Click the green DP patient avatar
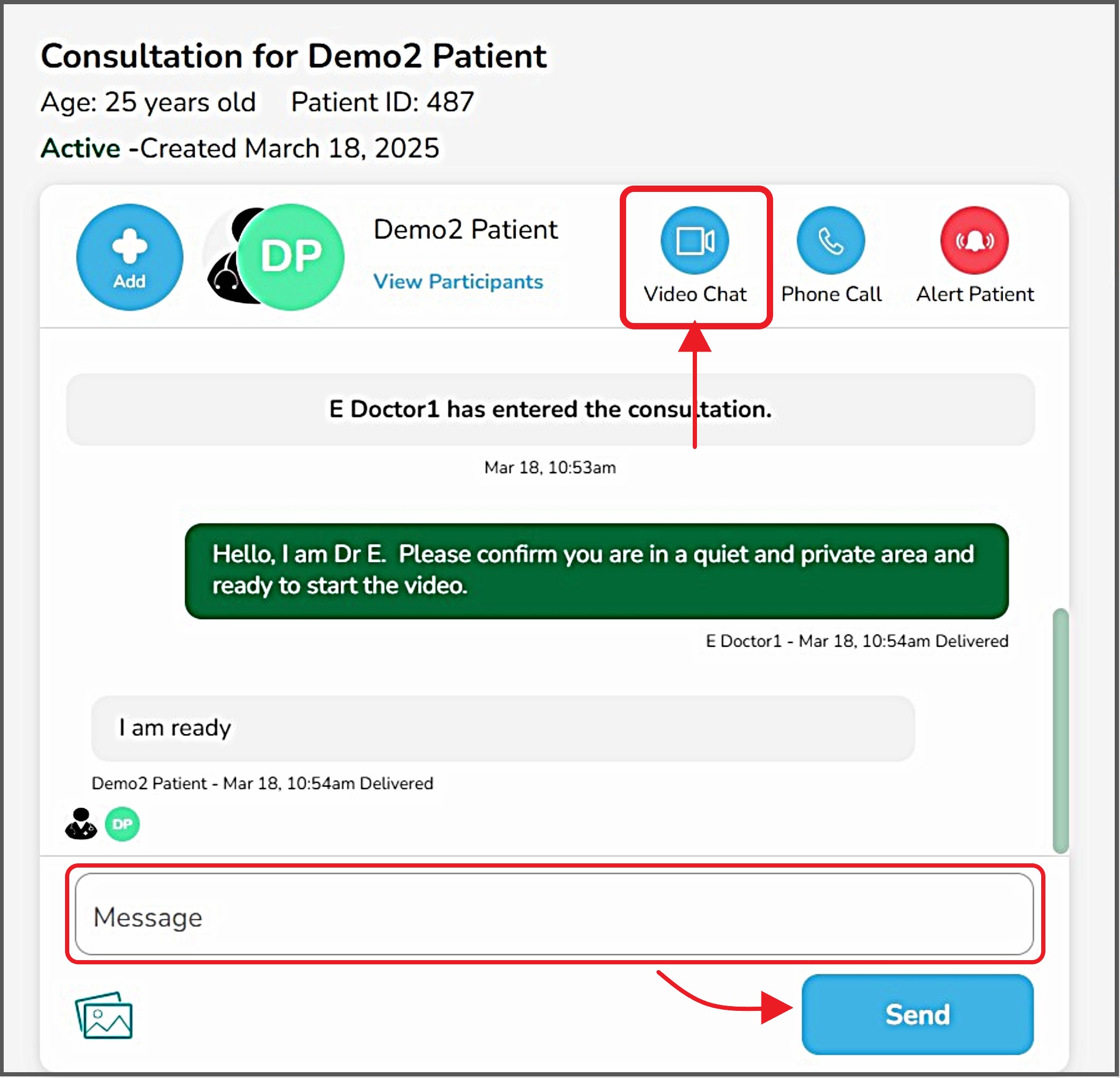The image size is (1120, 1078). (292, 257)
